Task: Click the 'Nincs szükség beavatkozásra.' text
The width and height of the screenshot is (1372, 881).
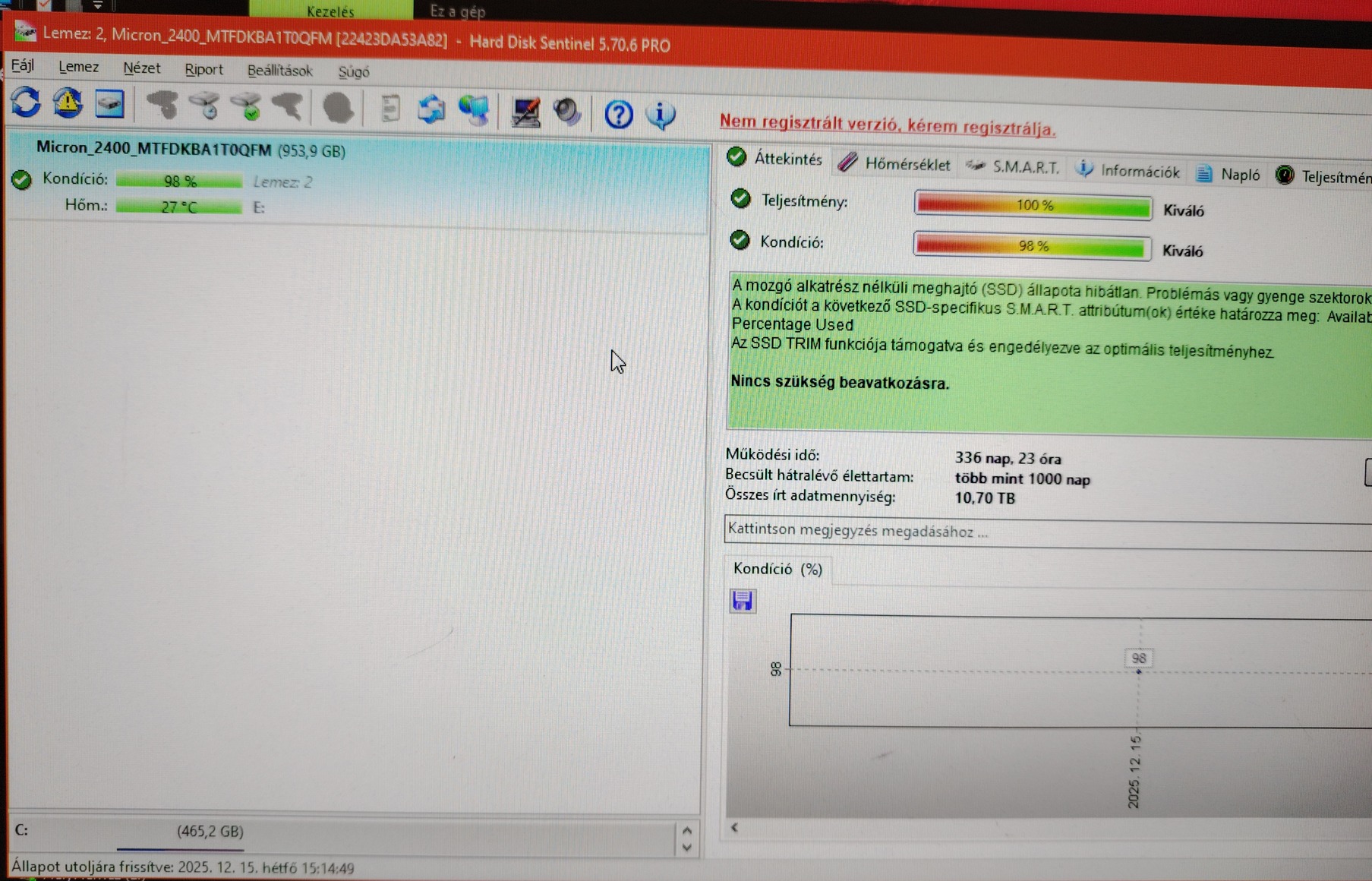Action: (840, 382)
